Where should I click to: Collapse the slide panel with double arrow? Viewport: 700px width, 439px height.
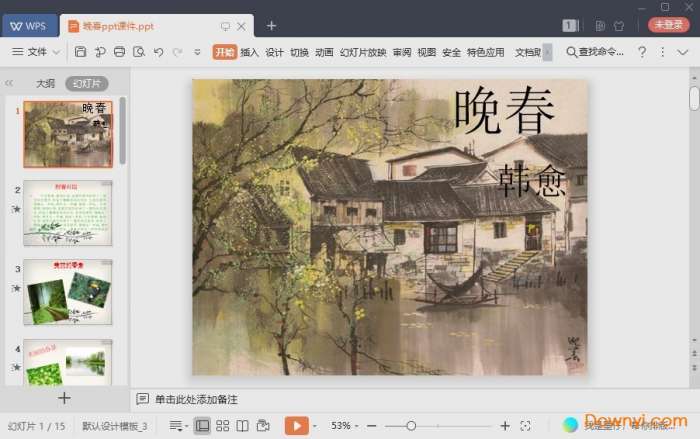point(9,83)
